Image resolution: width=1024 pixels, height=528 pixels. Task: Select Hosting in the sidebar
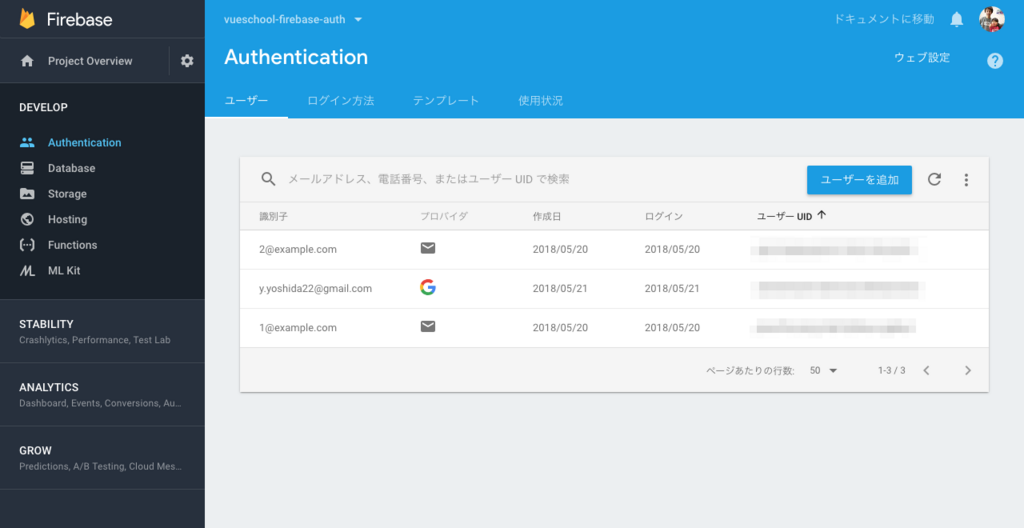(67, 219)
